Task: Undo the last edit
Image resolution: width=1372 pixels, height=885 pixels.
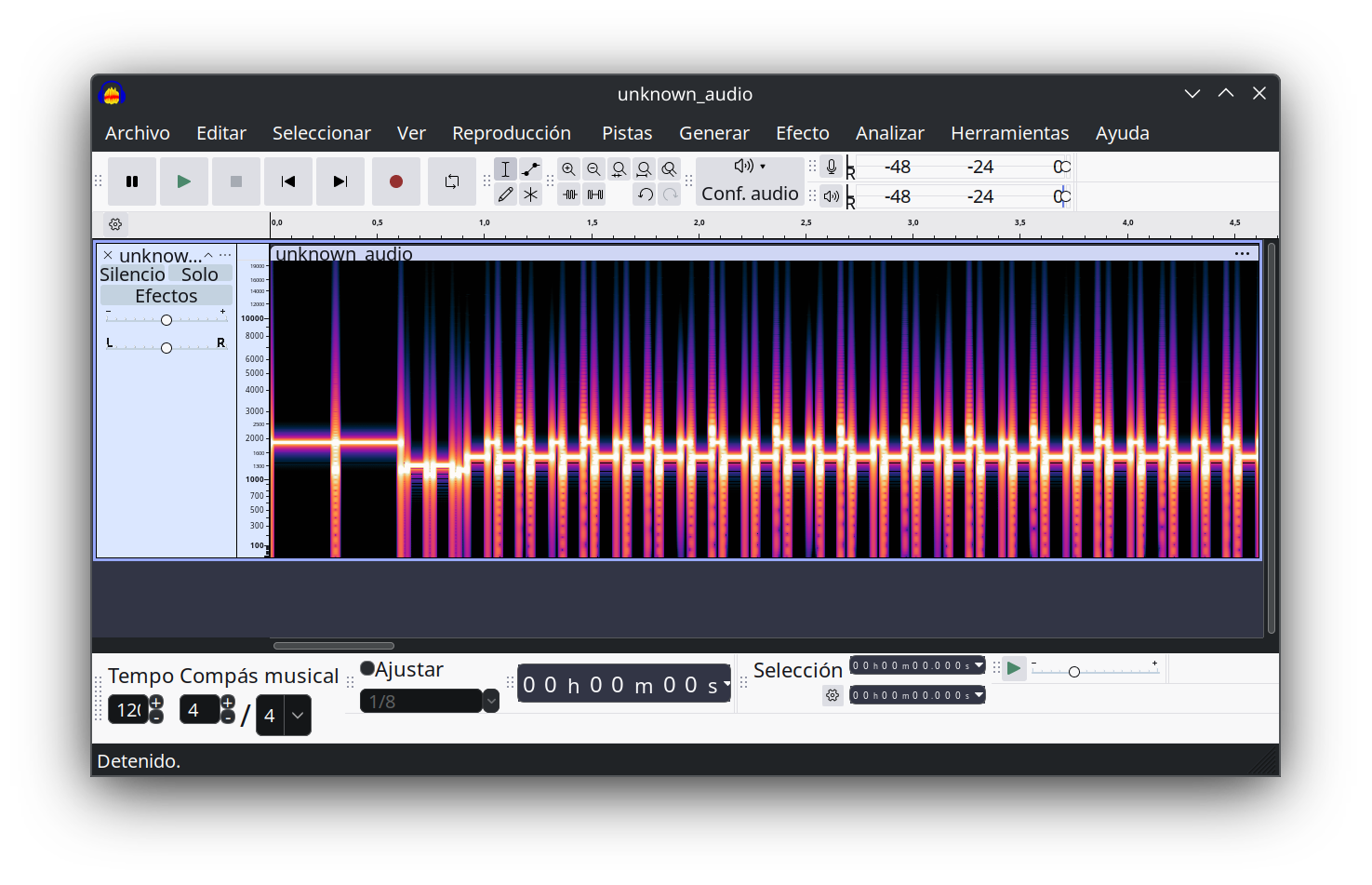Action: pos(645,194)
